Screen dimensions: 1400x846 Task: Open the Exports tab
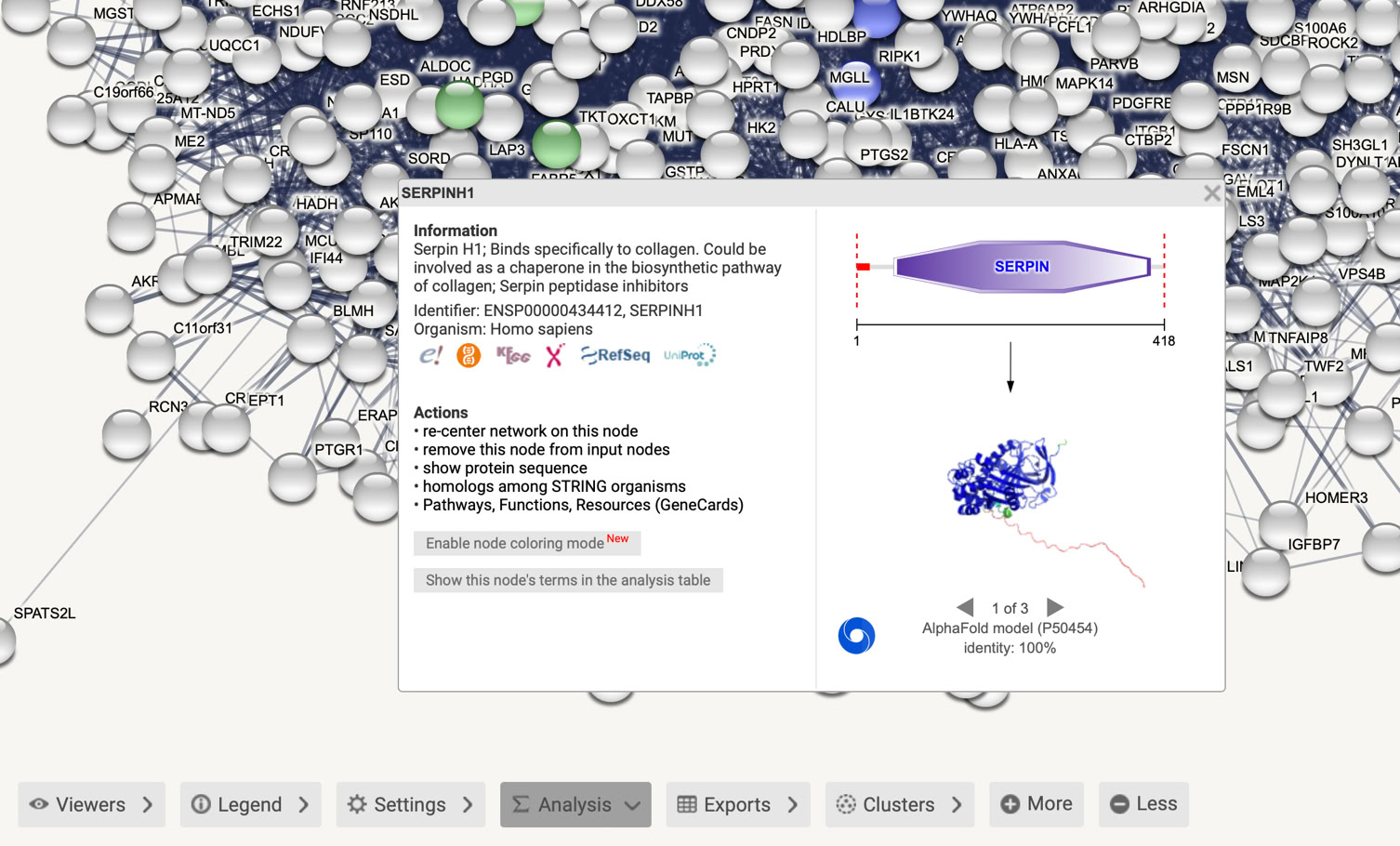(737, 804)
